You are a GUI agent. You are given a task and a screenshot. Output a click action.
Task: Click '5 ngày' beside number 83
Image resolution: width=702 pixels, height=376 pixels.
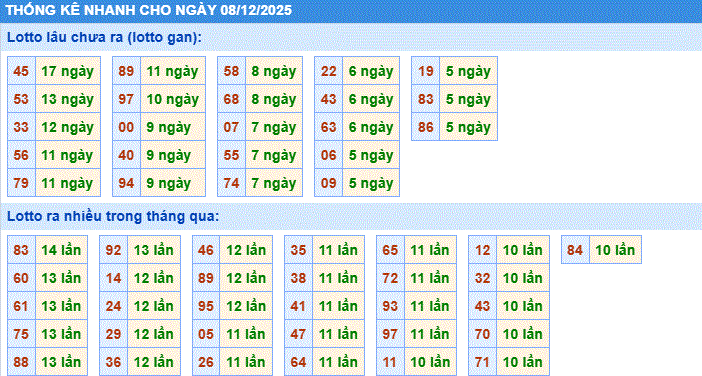click(x=468, y=99)
